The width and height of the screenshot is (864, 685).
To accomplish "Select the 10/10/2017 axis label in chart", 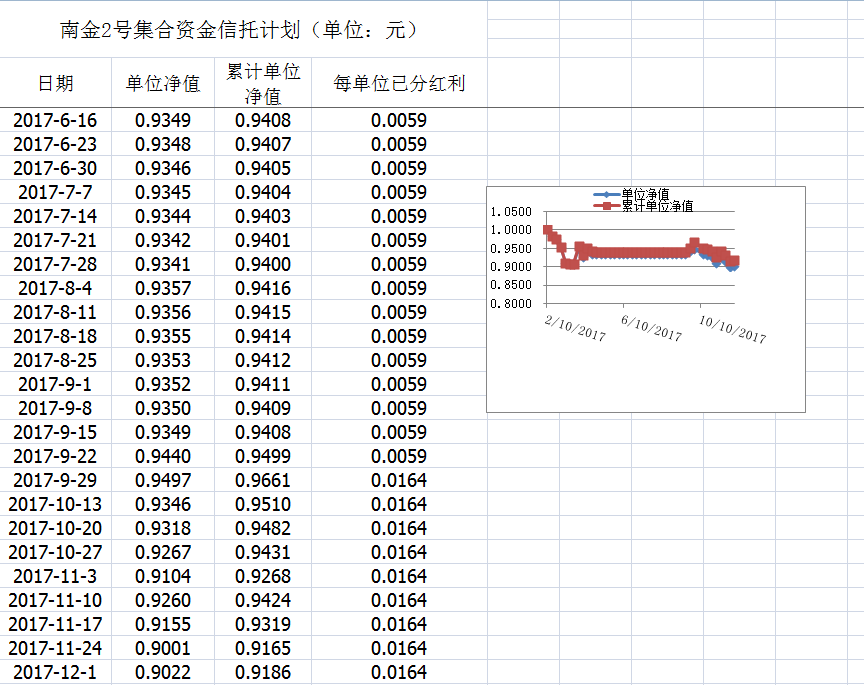I will click(x=732, y=329).
